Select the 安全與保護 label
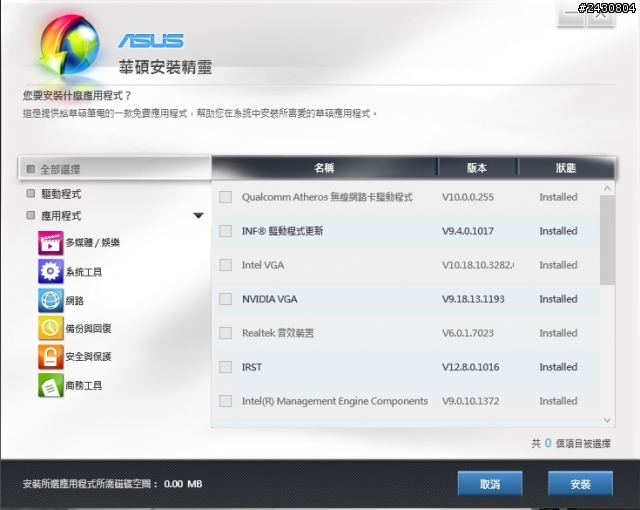The height and width of the screenshot is (510, 640). (x=89, y=357)
